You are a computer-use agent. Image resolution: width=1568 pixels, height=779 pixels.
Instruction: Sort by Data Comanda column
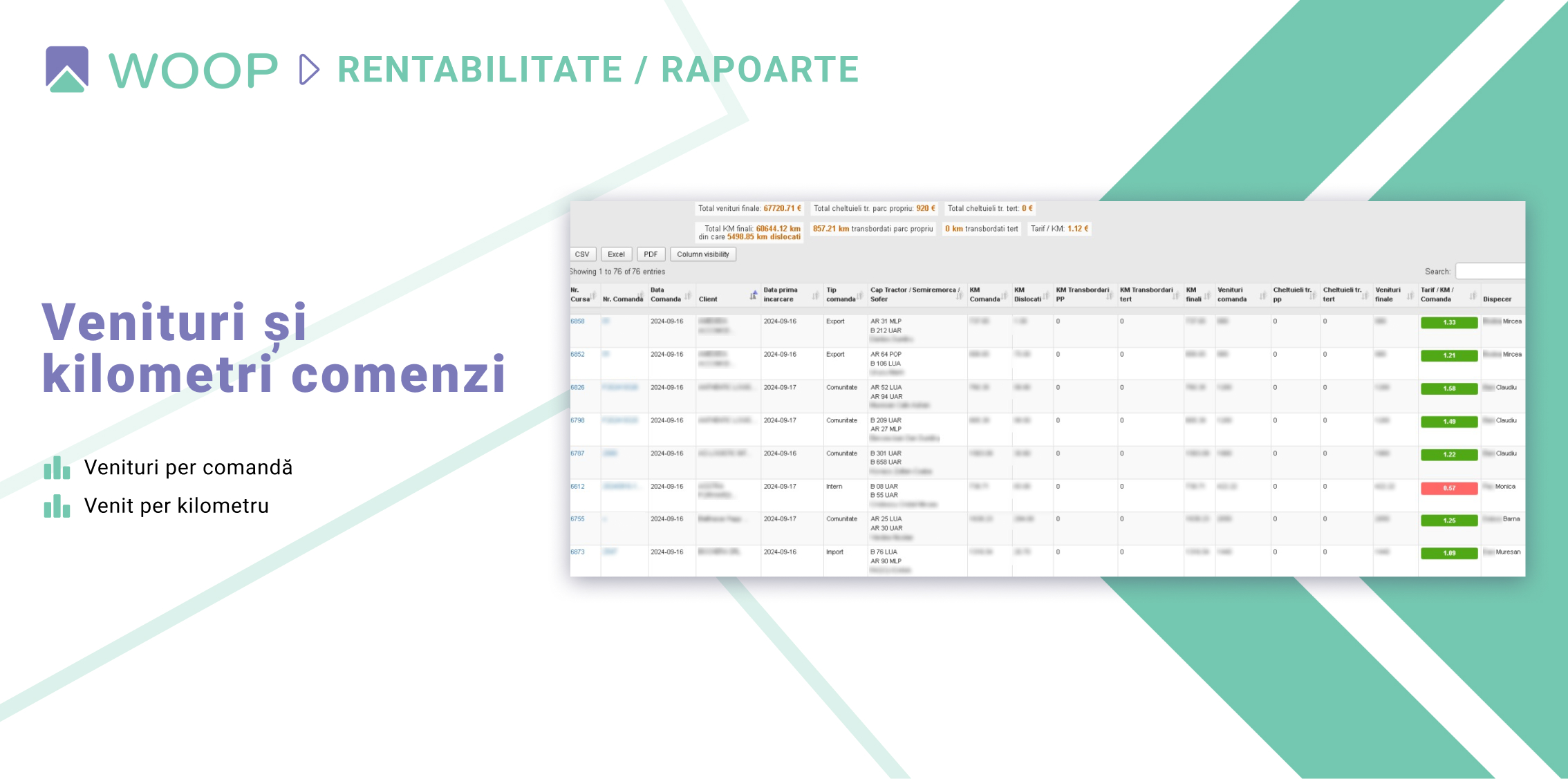[x=671, y=295]
